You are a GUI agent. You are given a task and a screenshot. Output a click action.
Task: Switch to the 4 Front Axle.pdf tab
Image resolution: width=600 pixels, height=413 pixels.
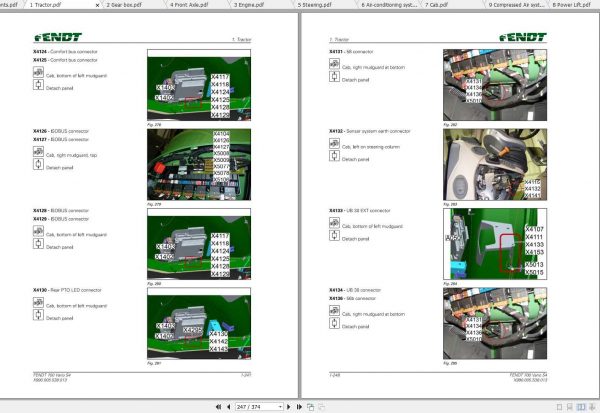(x=189, y=5)
